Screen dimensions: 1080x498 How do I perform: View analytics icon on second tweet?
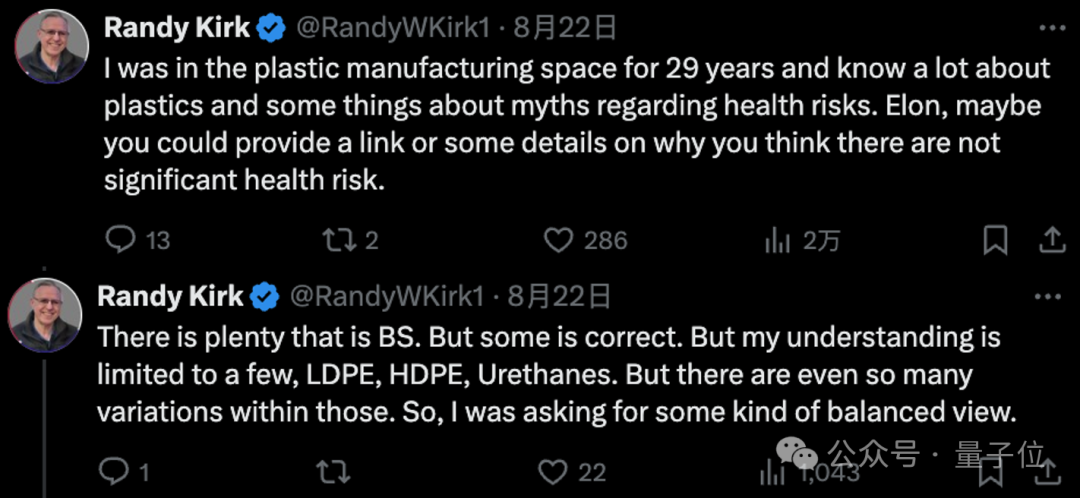(772, 473)
